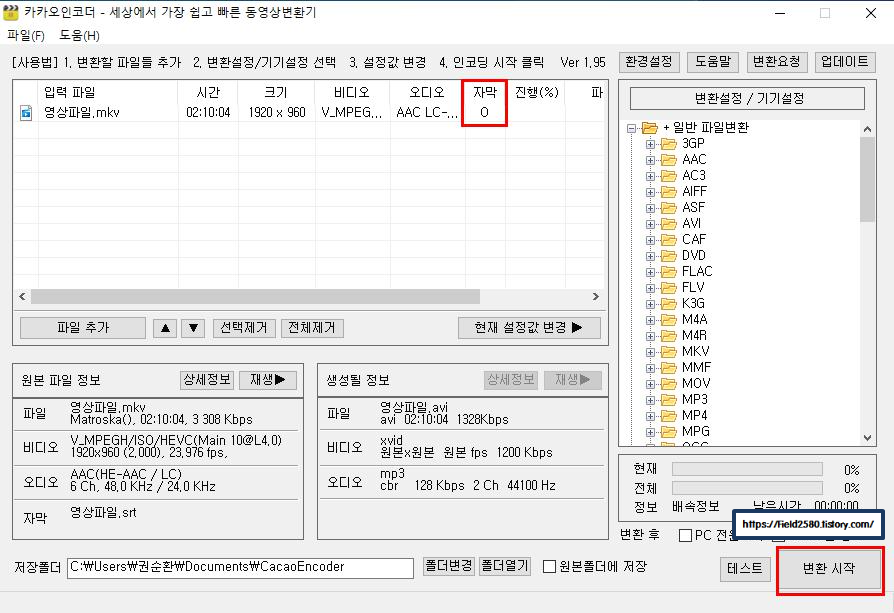The width and height of the screenshot is (894, 613).
Task: Add a file with 파일 추가
Action: click(x=83, y=328)
